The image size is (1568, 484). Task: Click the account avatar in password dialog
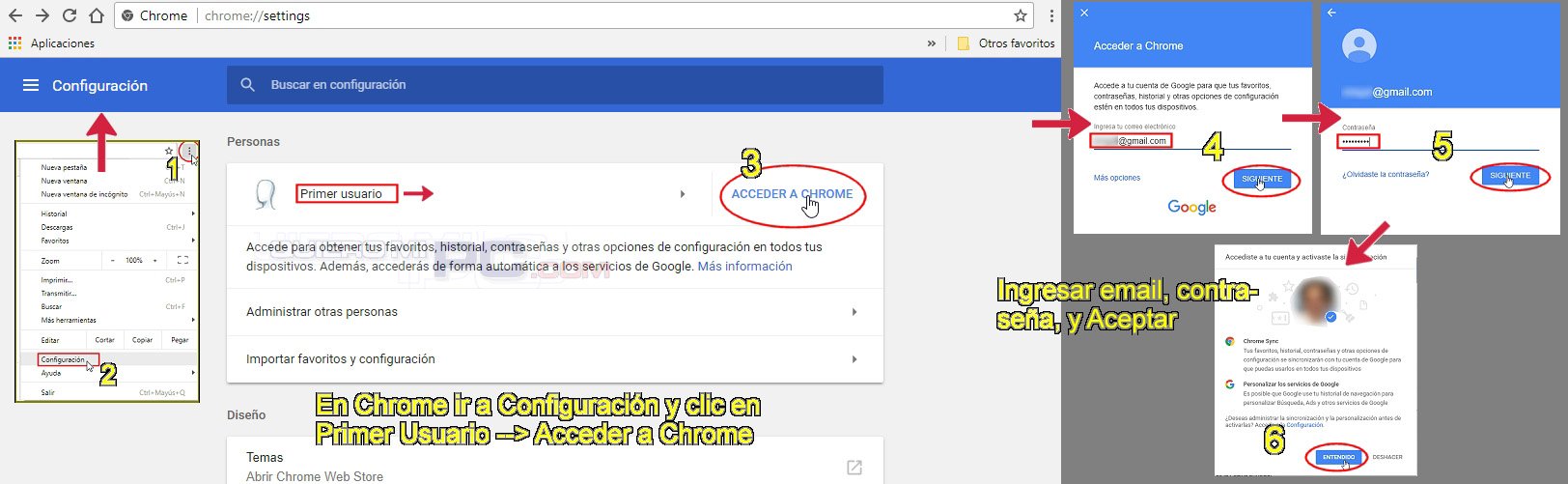point(1359,45)
